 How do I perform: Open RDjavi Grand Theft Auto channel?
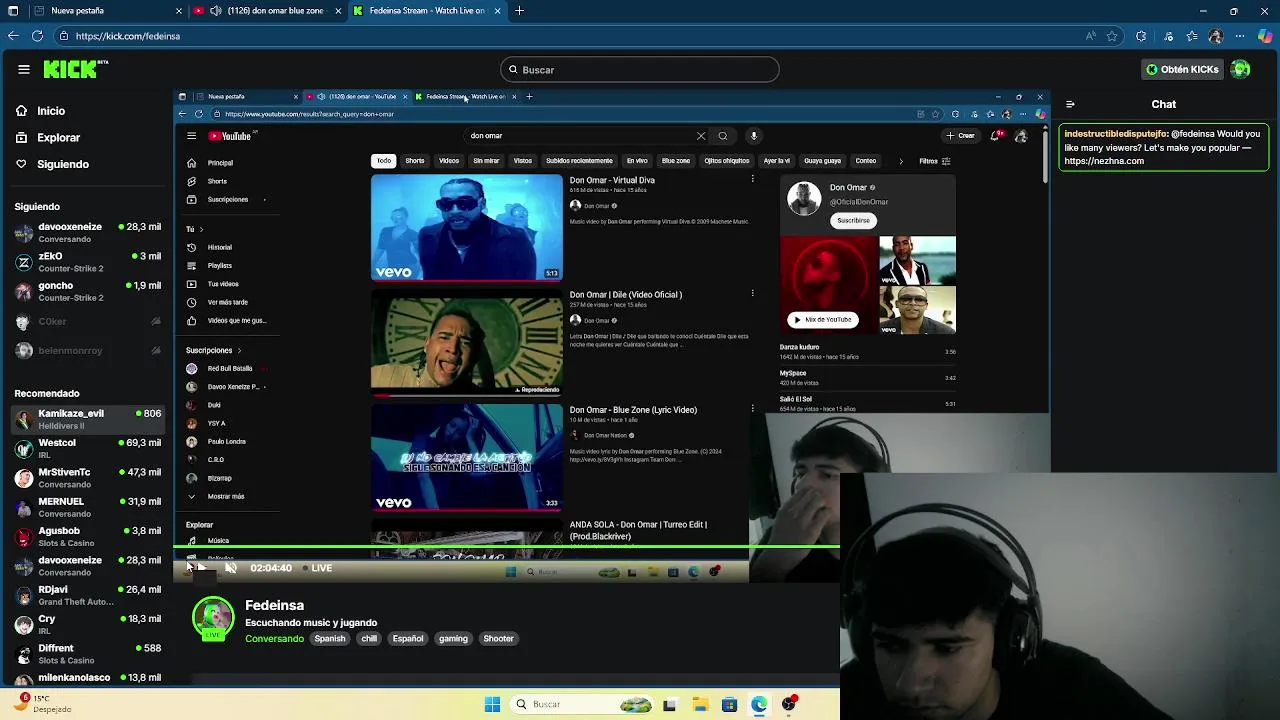[x=87, y=595]
